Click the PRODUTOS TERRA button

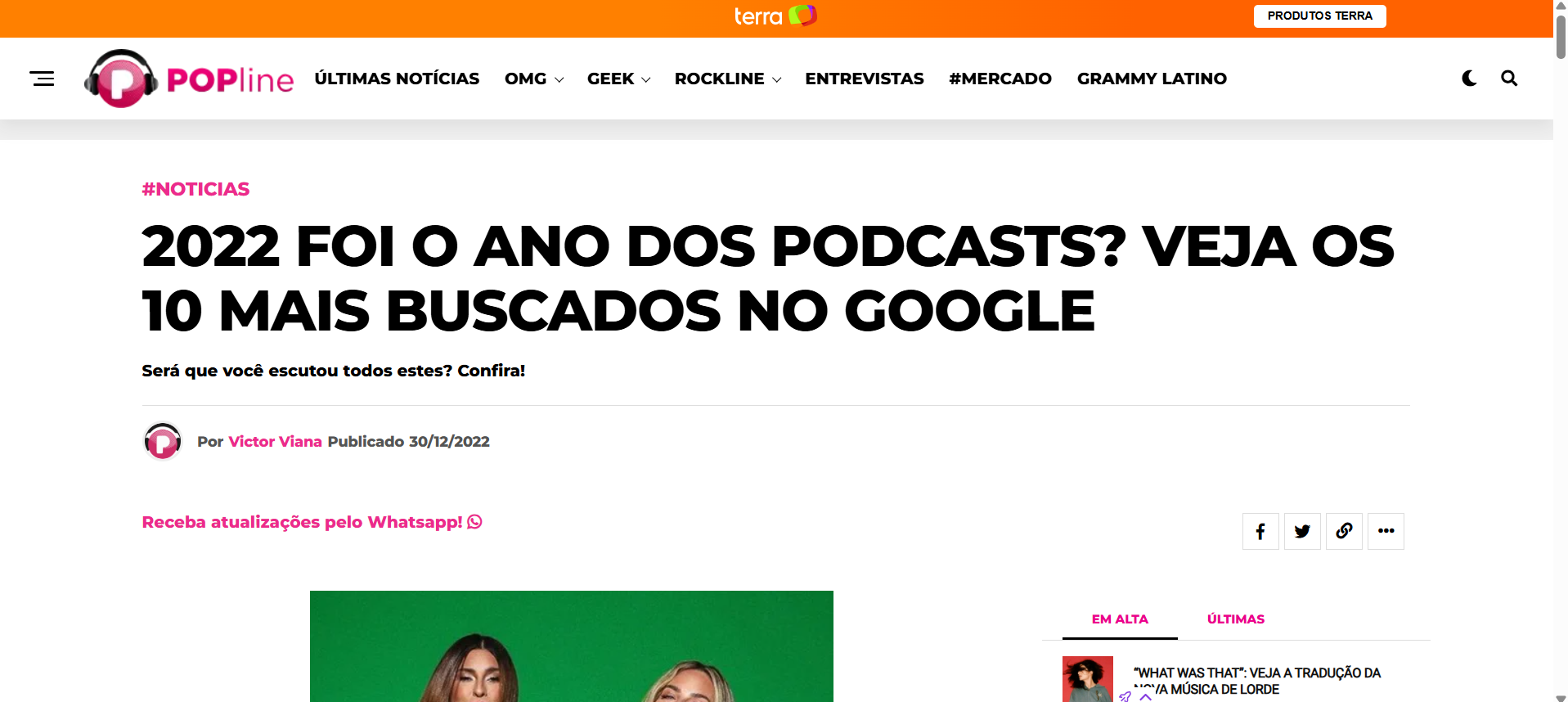click(x=1319, y=16)
